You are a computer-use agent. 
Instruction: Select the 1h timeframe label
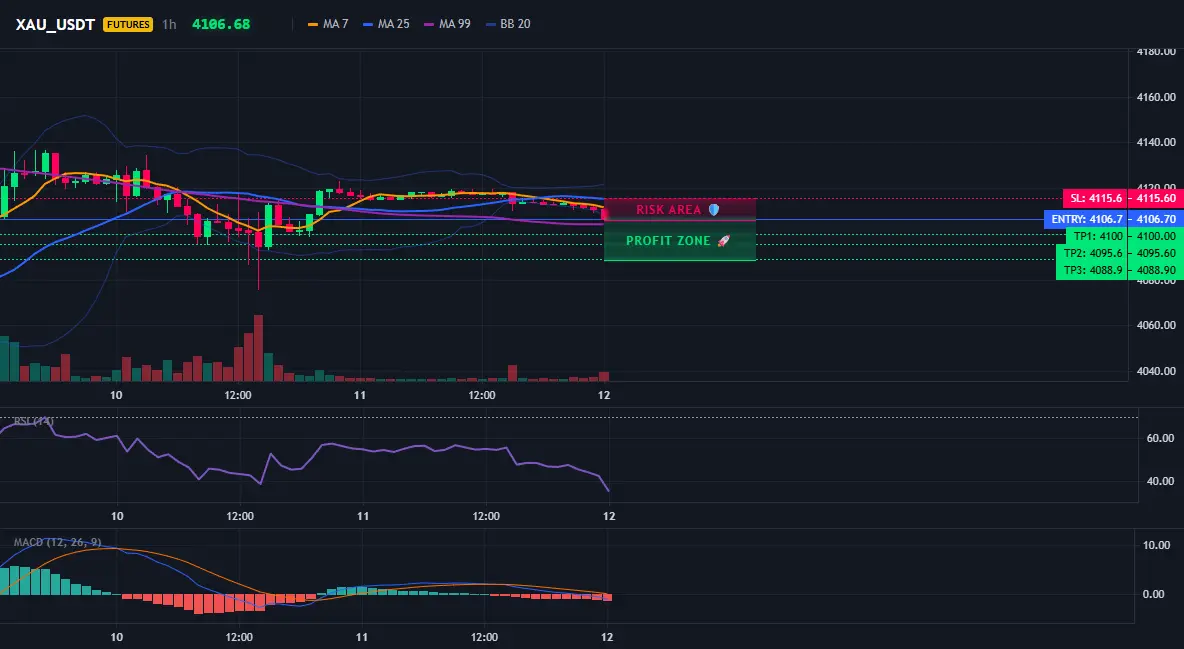169,24
